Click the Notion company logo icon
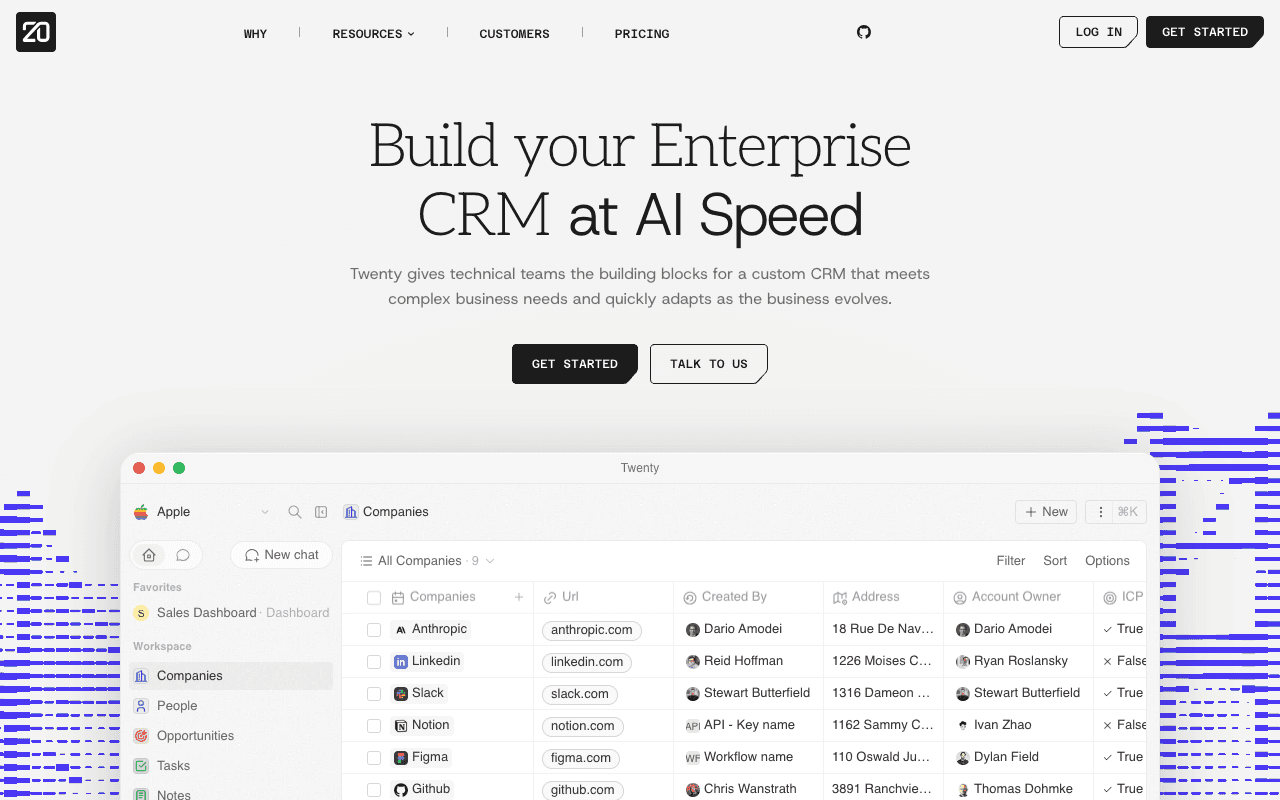Viewport: 1280px width, 800px height. pyautogui.click(x=401, y=726)
